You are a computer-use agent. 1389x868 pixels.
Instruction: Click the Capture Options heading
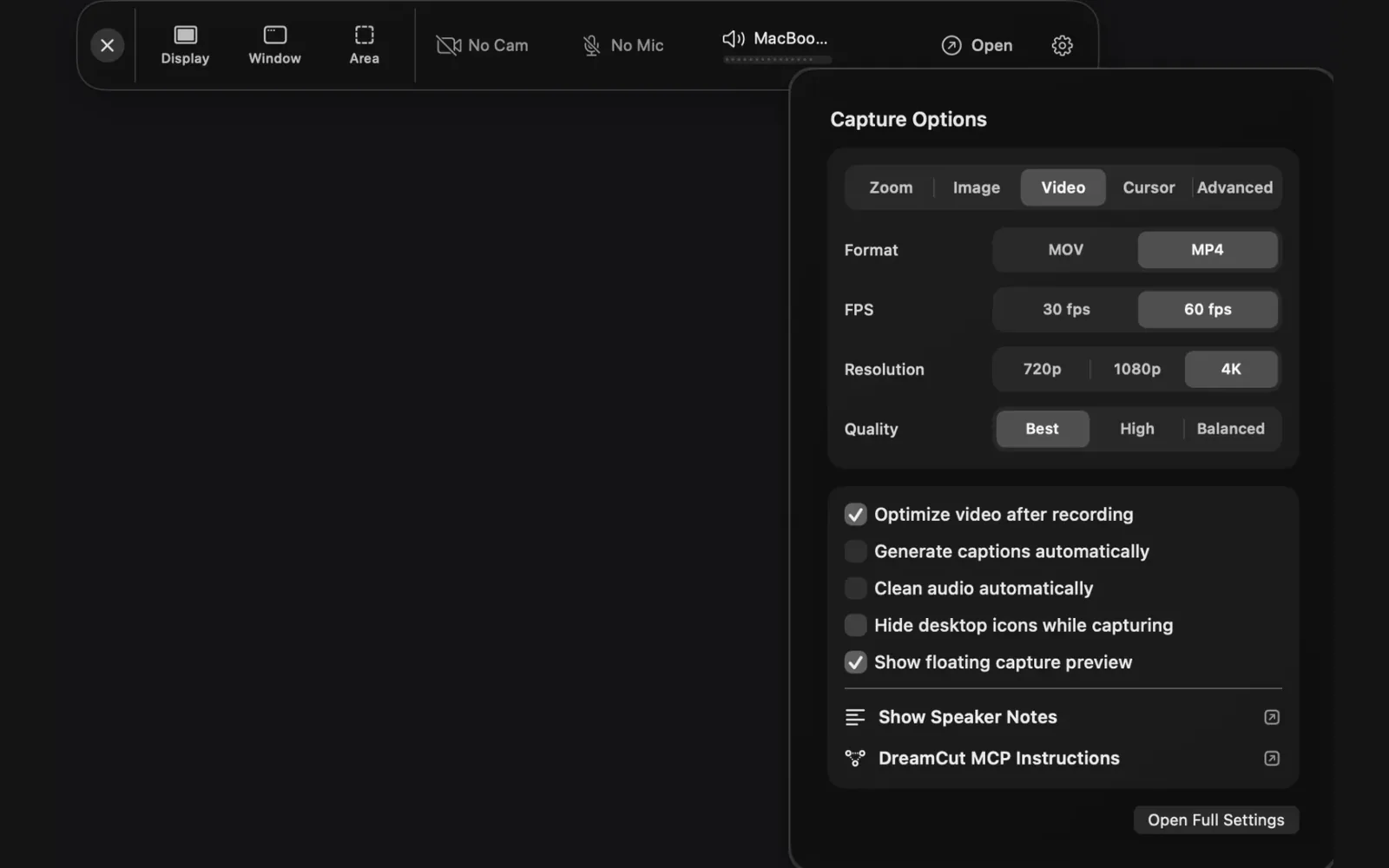908,120
